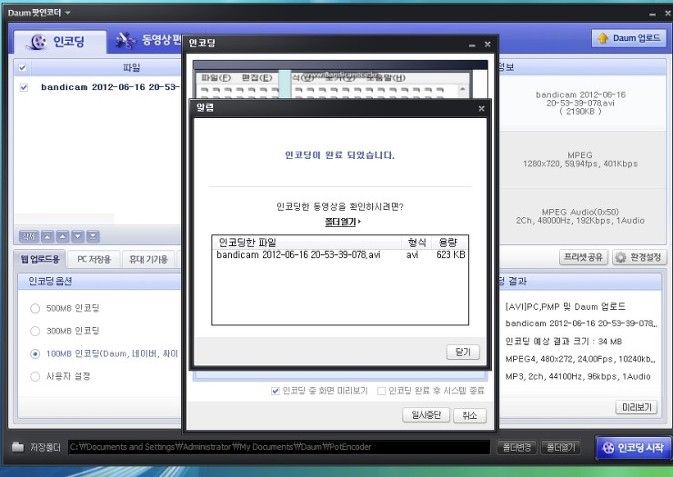Click the 프리셋공유 button
Screen dimensions: 673x477
pyautogui.click(x=583, y=257)
